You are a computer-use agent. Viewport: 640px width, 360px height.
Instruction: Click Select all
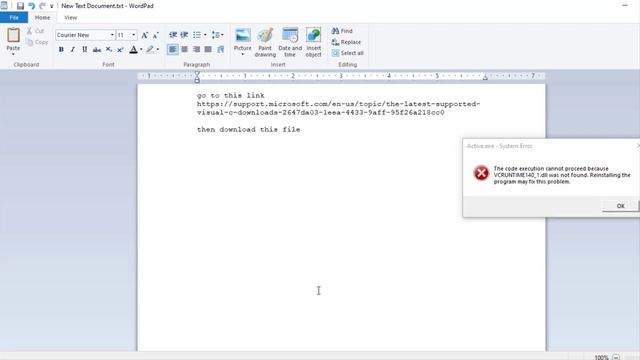tap(347, 53)
